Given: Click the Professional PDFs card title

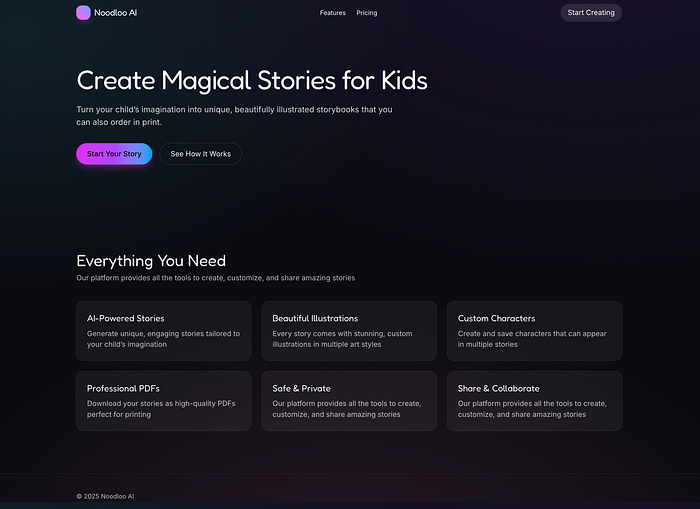Looking at the screenshot, I should click(x=123, y=388).
